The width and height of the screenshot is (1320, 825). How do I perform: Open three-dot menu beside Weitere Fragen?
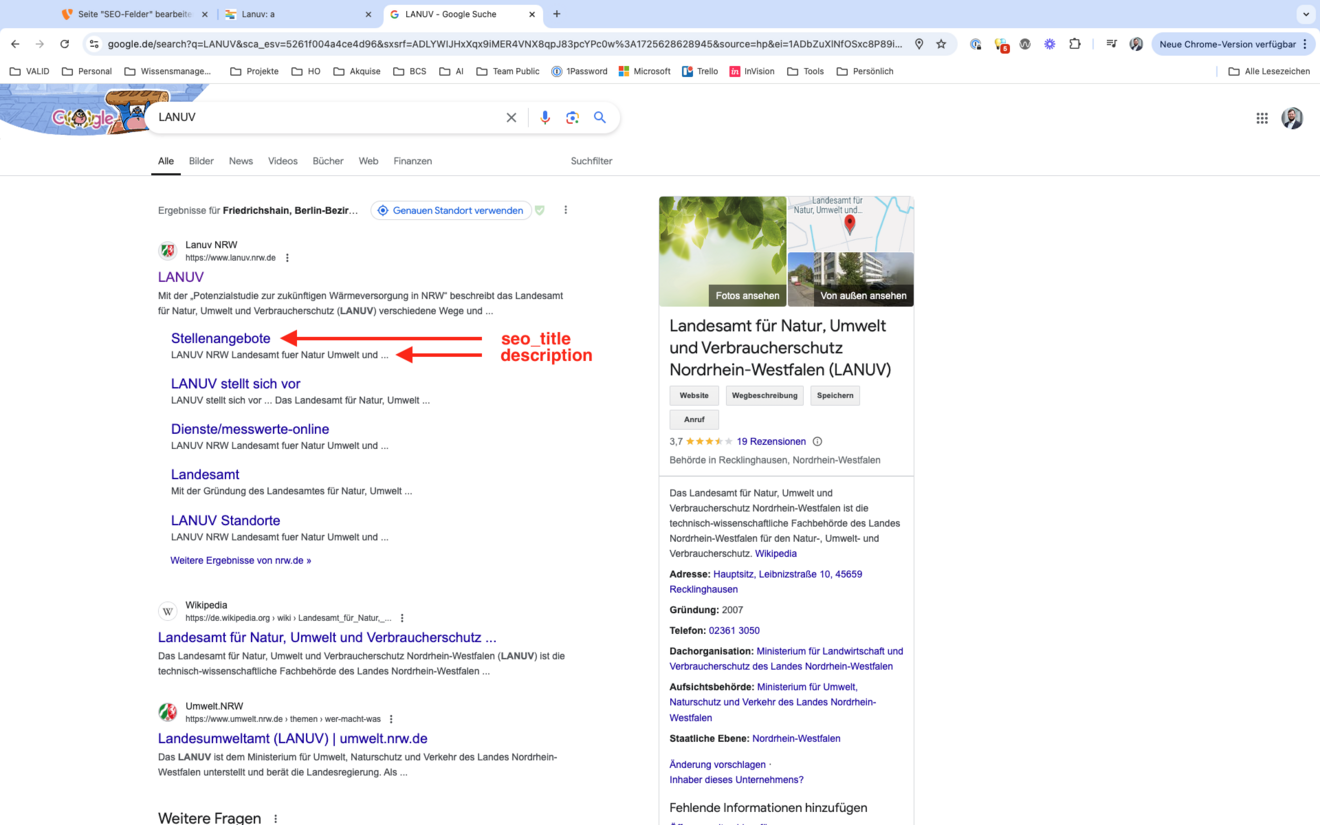point(275,819)
